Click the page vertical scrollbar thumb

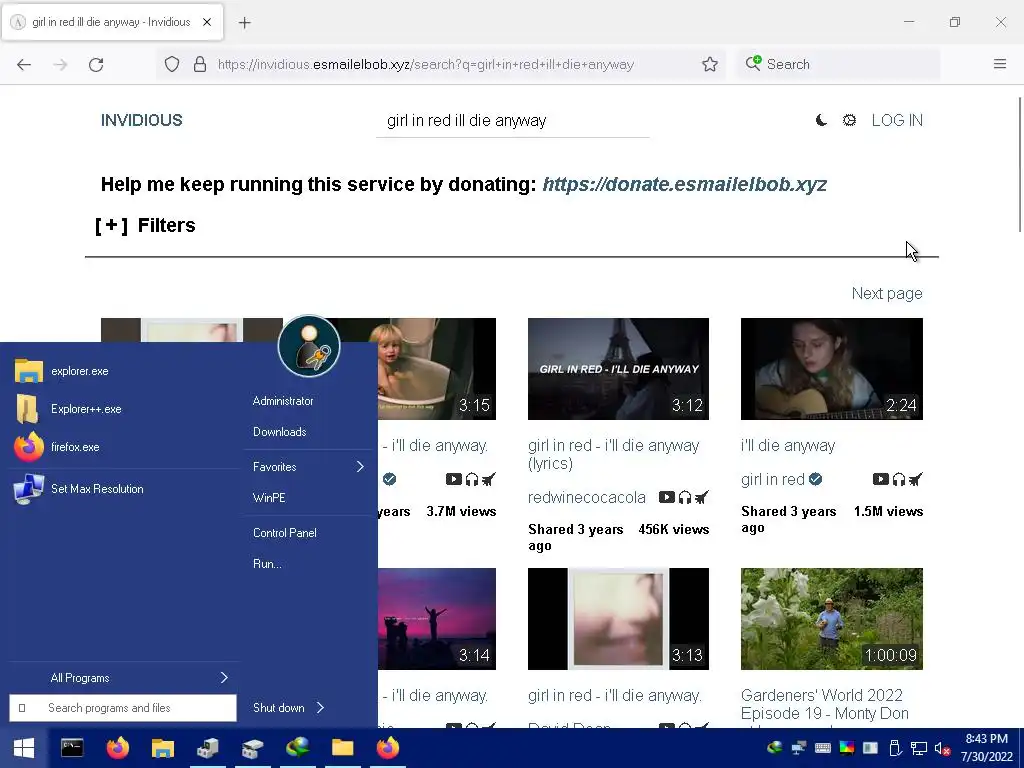(1019, 164)
